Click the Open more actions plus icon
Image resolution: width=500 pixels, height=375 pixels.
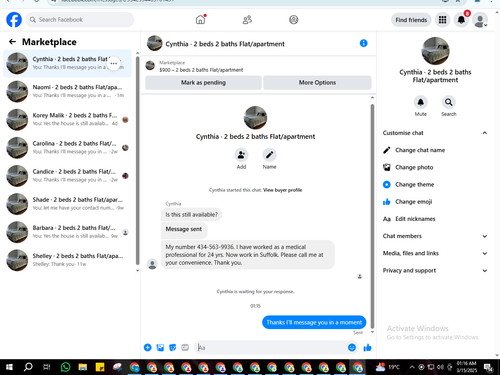[148, 348]
